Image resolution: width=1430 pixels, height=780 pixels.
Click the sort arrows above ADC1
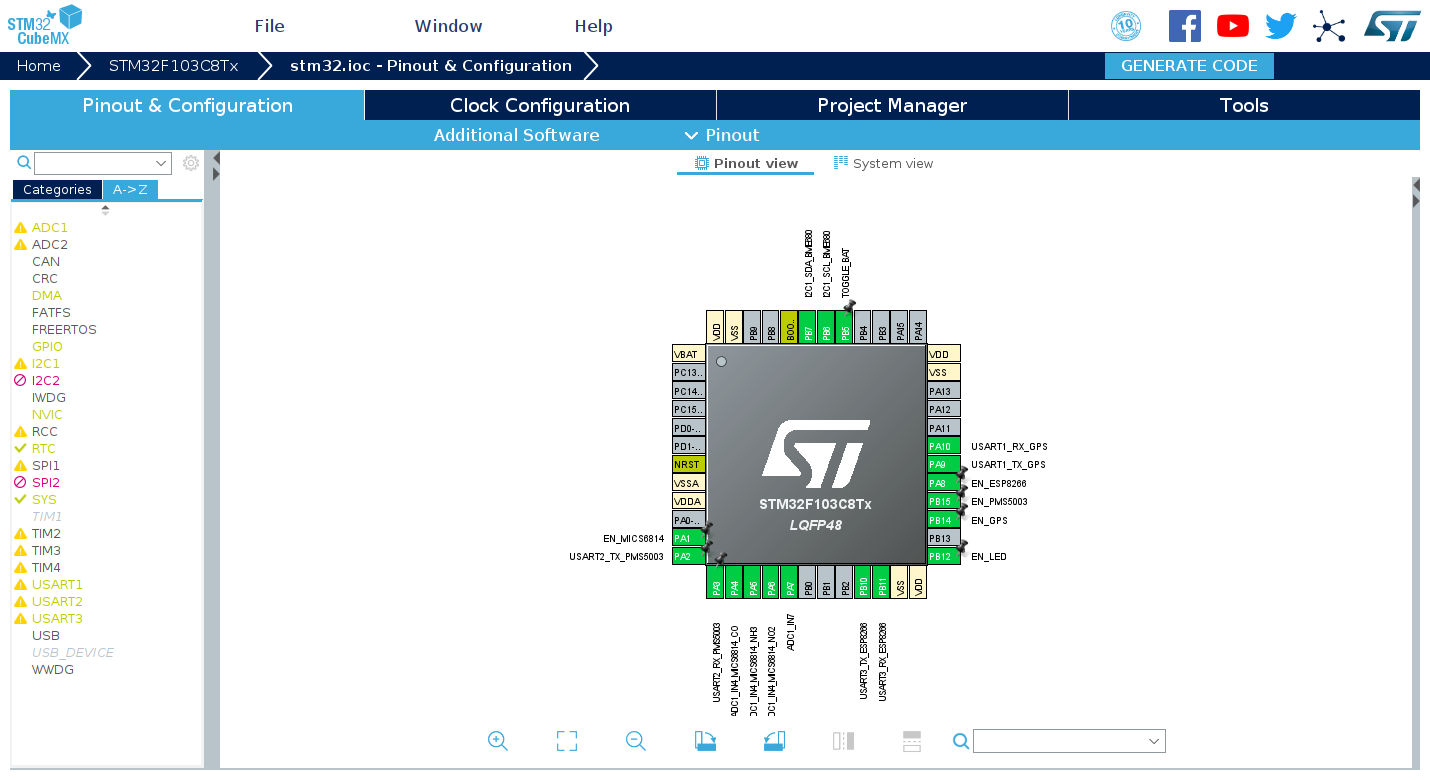click(x=106, y=210)
